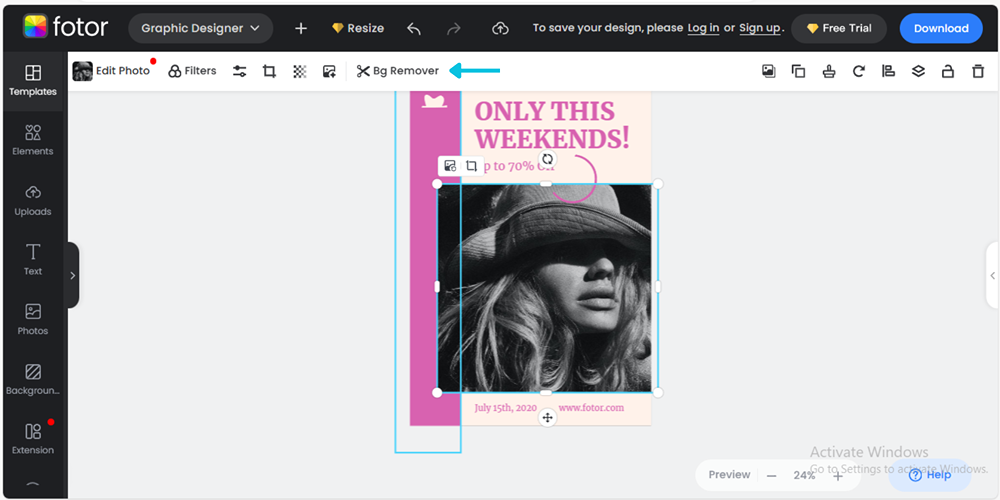The height and width of the screenshot is (500, 1000).
Task: Click the Download button
Action: click(x=941, y=28)
